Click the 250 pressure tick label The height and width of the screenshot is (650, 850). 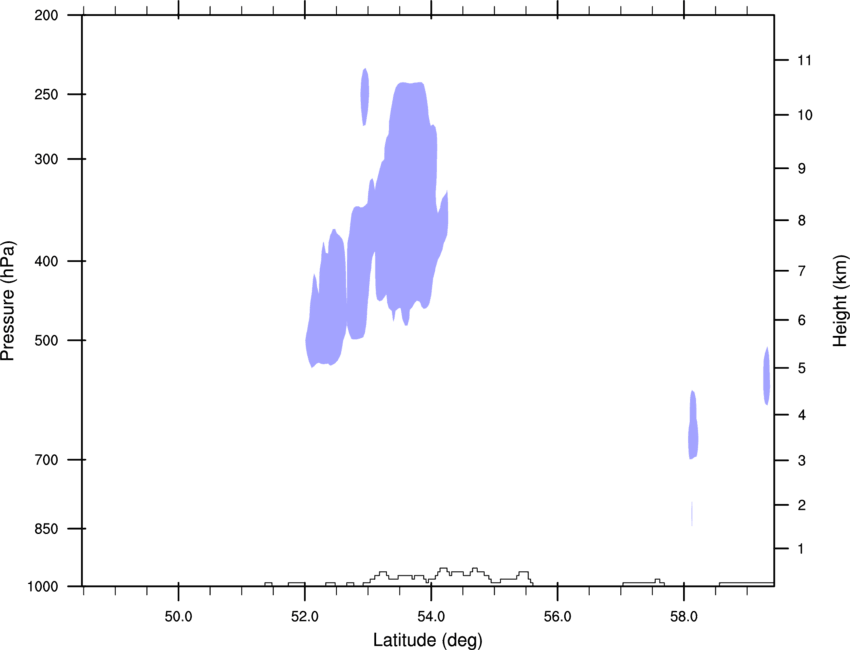[x=46, y=94]
